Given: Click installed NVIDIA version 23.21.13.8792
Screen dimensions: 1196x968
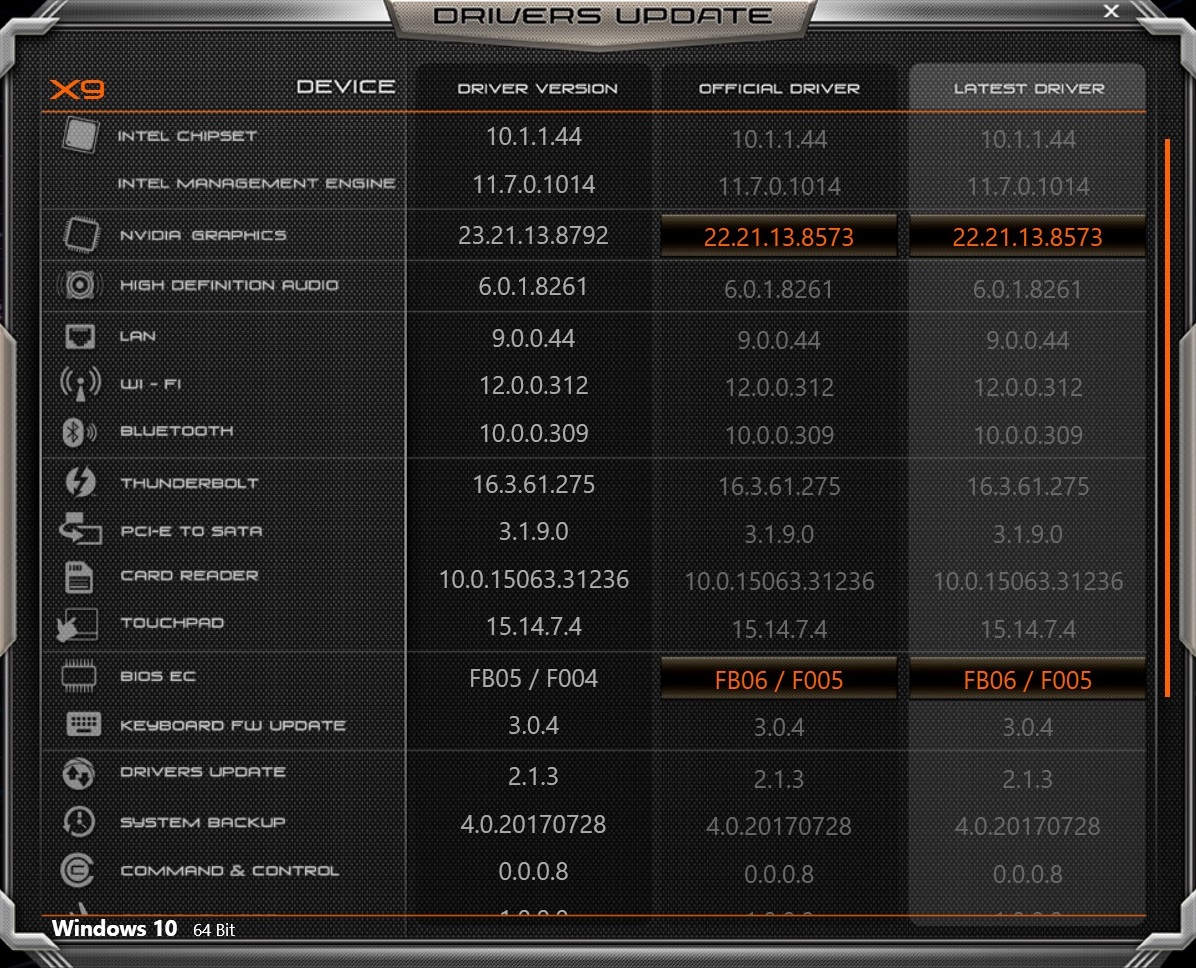Looking at the screenshot, I should pyautogui.click(x=533, y=235).
